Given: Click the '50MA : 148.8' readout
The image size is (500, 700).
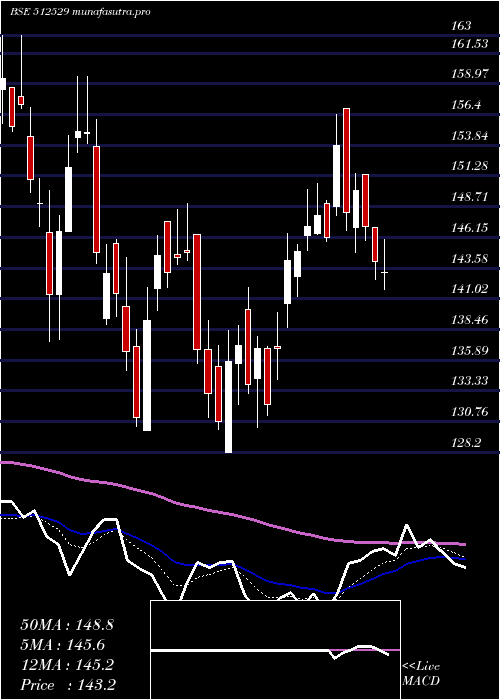Looking at the screenshot, I should (67, 625).
